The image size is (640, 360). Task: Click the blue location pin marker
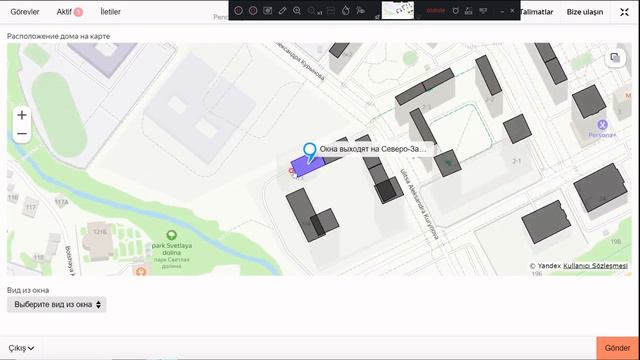[x=310, y=152]
